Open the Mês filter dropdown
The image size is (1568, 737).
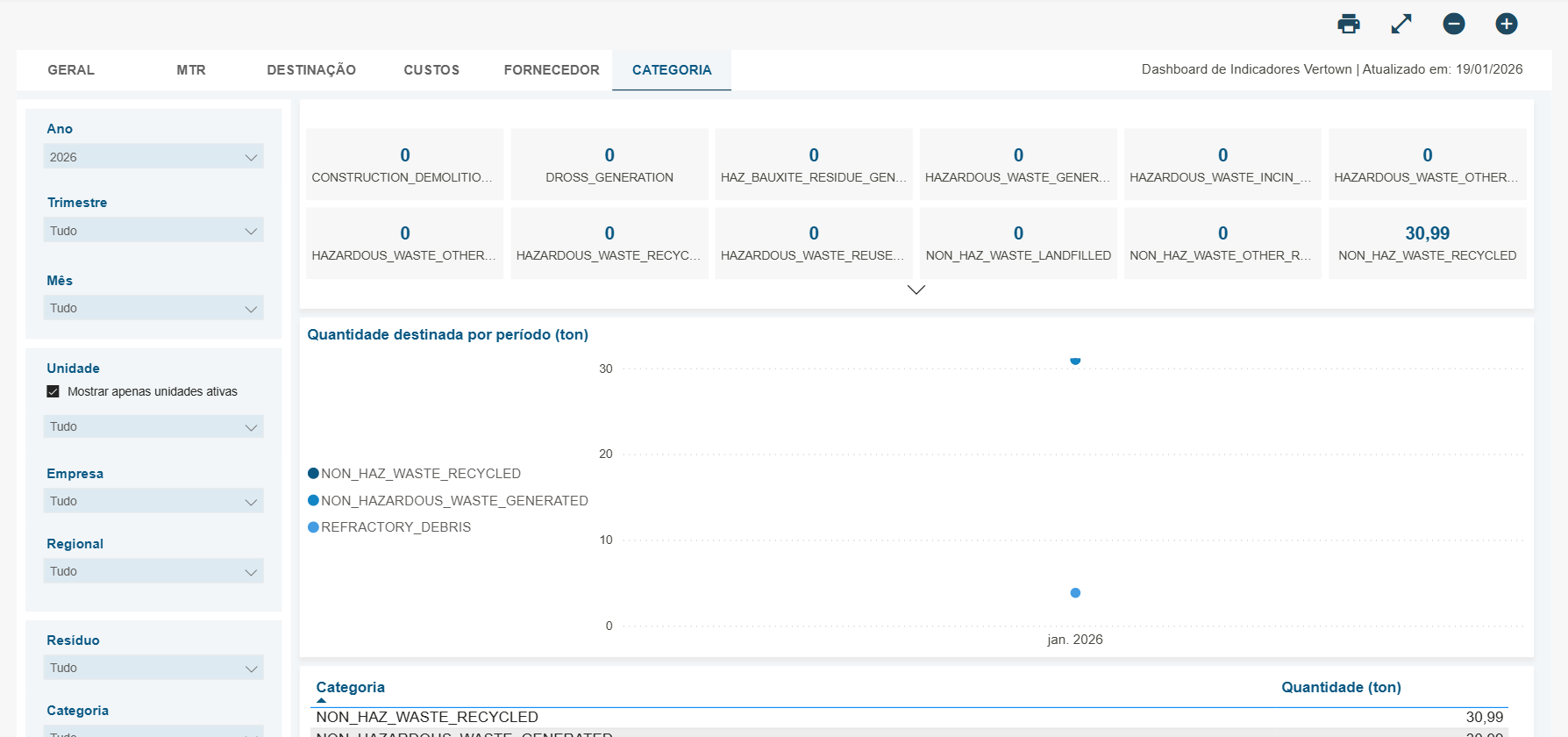point(153,308)
